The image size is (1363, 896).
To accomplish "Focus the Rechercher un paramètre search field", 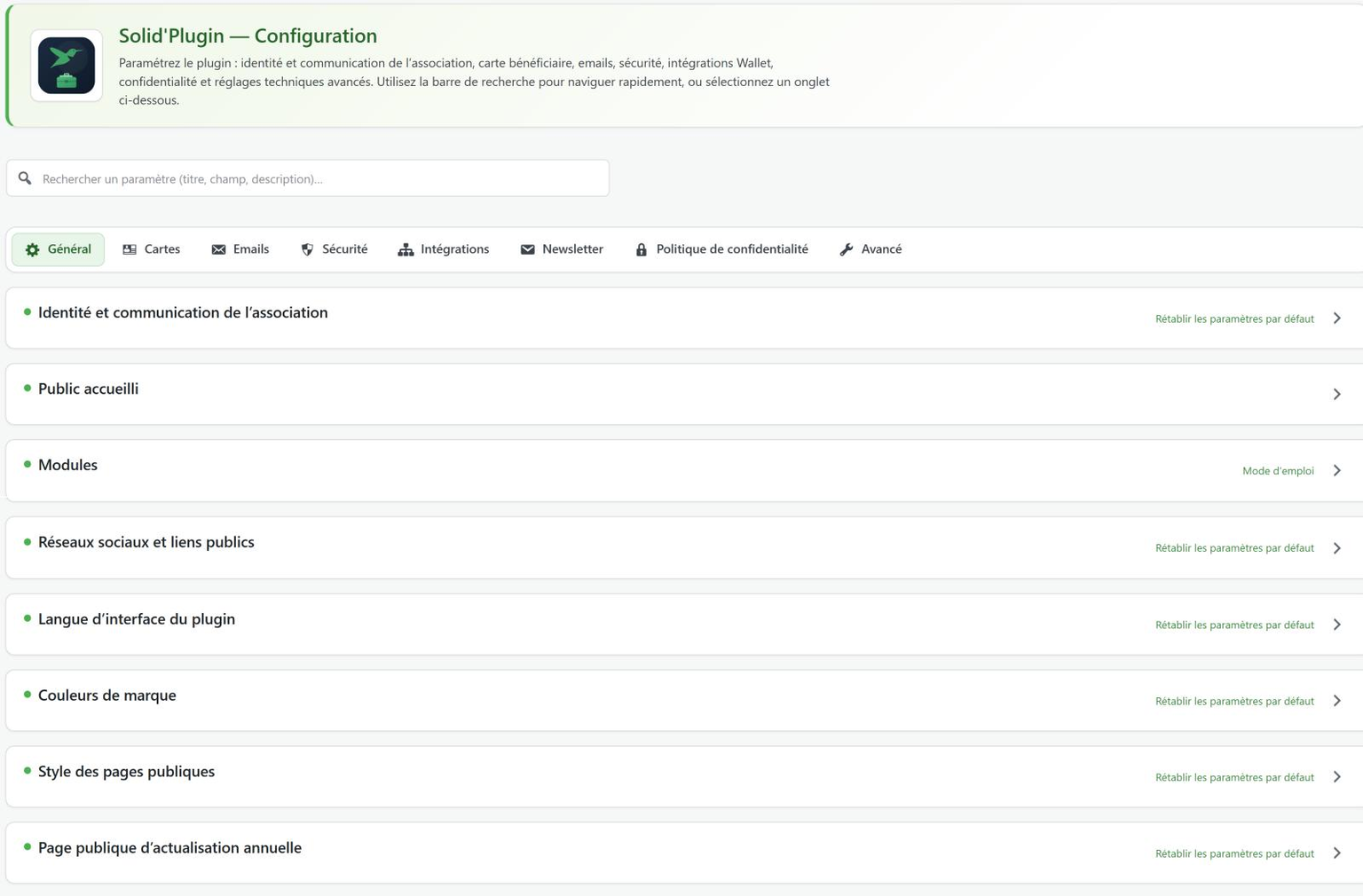I will pos(308,178).
